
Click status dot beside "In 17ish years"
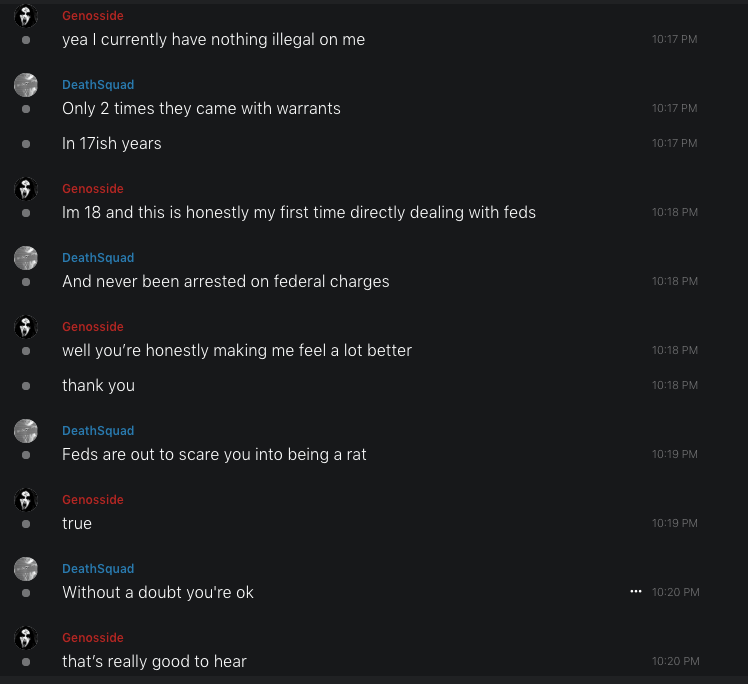pos(26,143)
